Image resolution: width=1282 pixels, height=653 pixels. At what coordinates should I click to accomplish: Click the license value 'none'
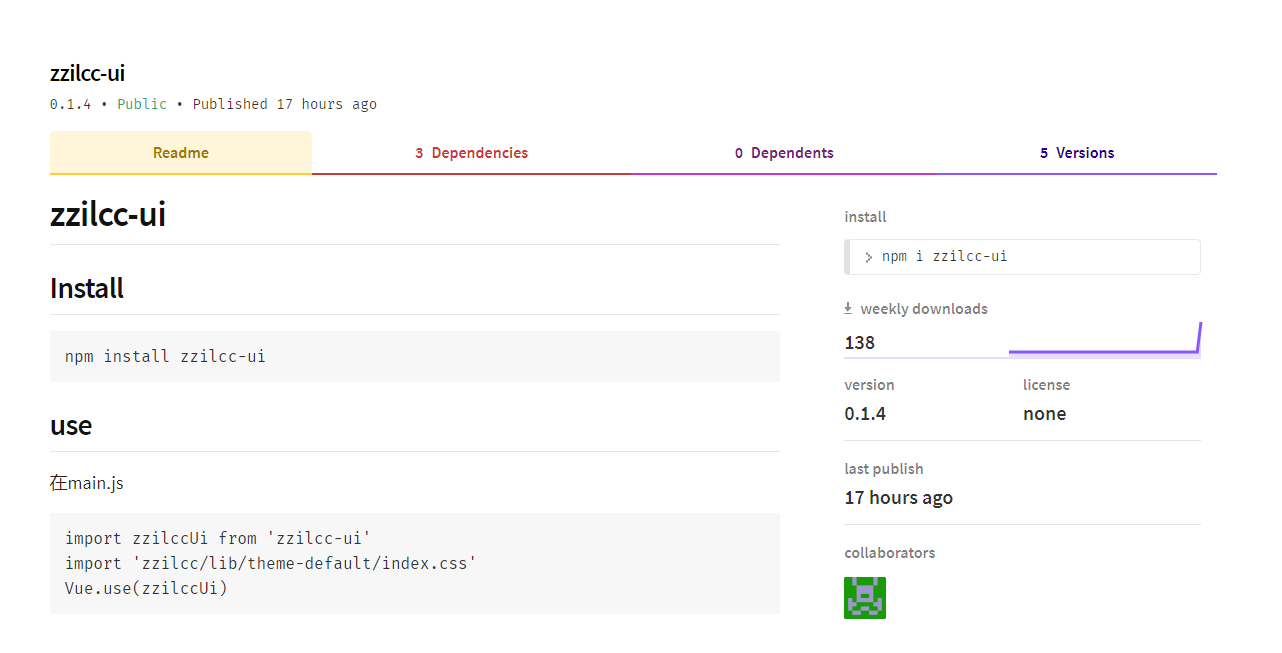point(1044,414)
